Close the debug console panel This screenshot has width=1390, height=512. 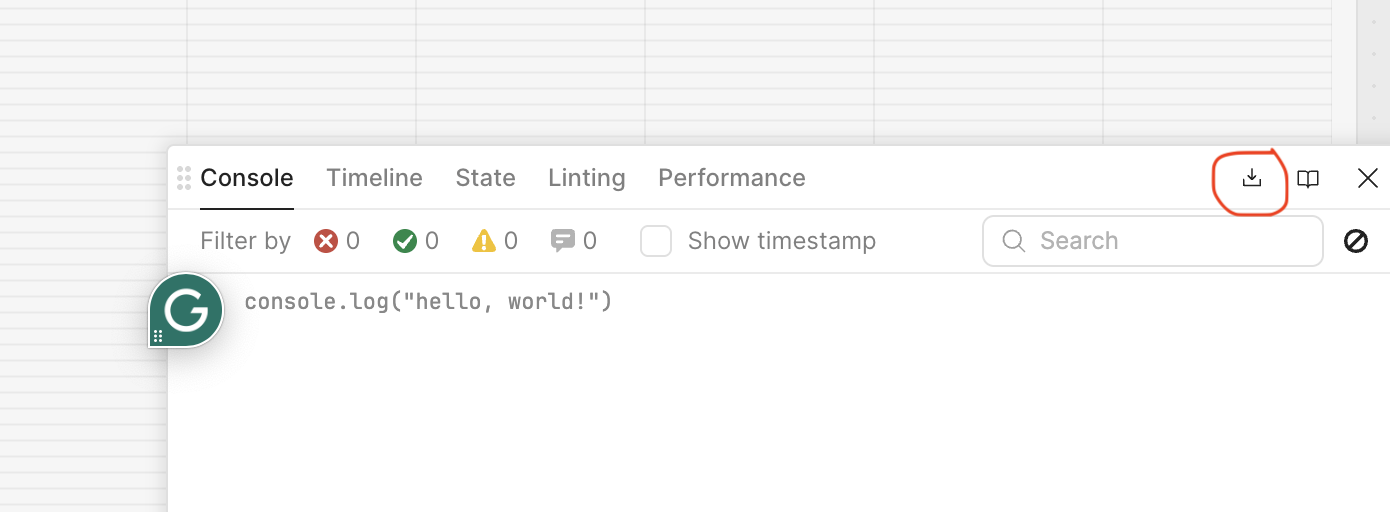1368,179
